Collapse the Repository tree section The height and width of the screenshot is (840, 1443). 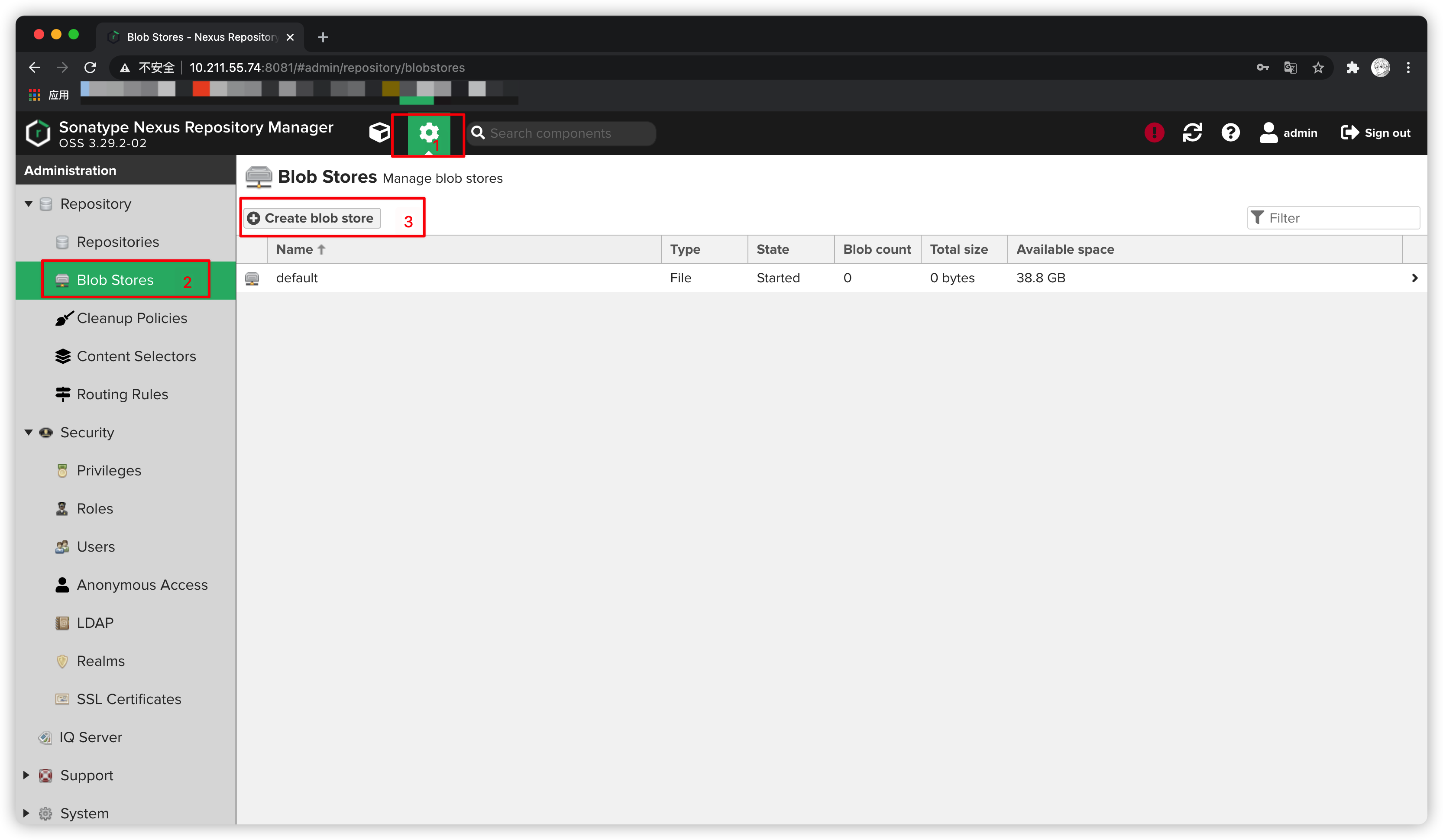[28, 204]
